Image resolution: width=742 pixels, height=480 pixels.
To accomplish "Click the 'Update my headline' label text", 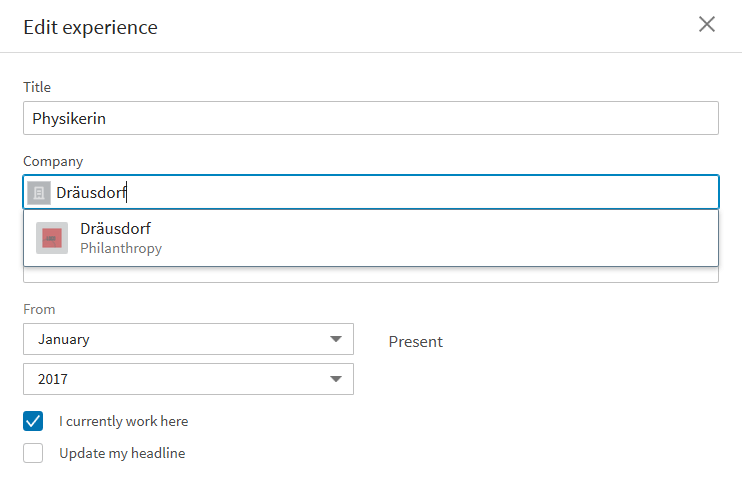I will (x=122, y=453).
